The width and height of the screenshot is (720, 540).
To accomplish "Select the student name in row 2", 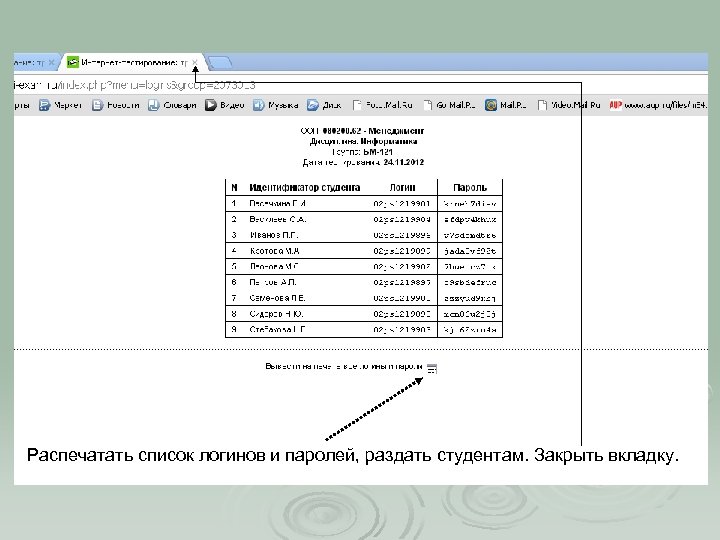I will 278,219.
